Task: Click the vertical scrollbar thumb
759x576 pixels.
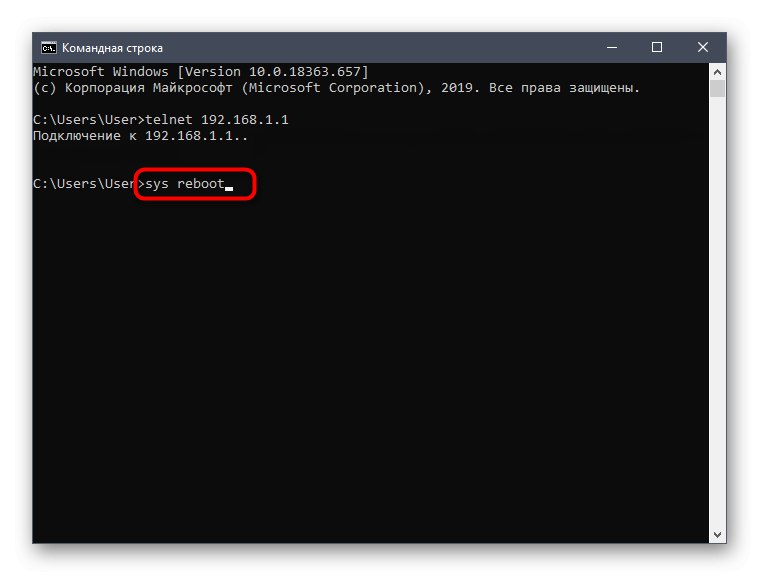Action: (717, 89)
